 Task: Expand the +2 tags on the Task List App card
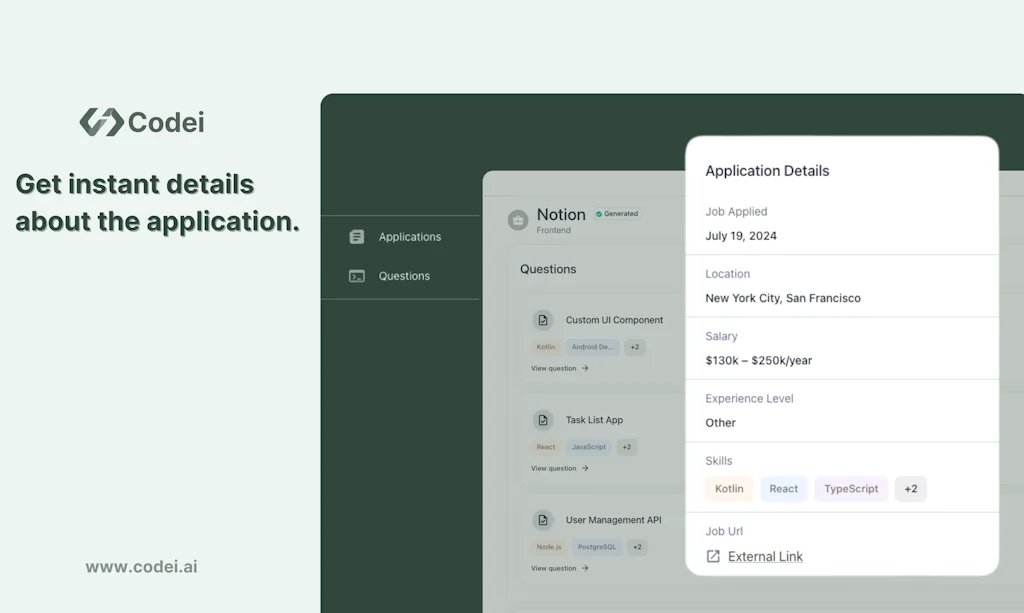626,447
